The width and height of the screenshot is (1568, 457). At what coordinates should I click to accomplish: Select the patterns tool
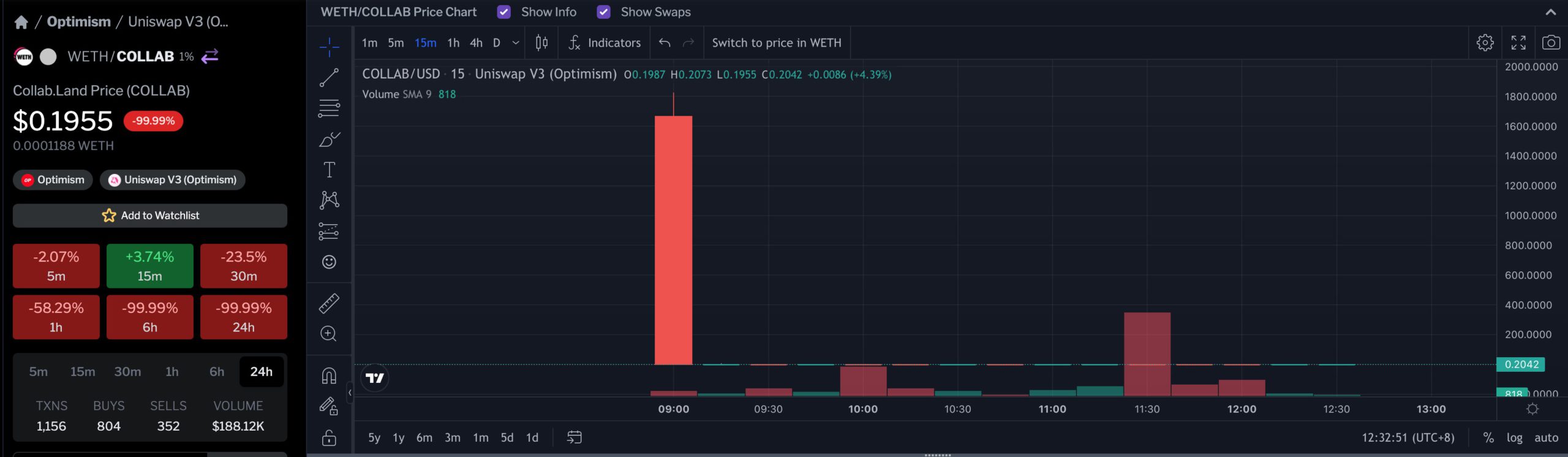[x=329, y=200]
